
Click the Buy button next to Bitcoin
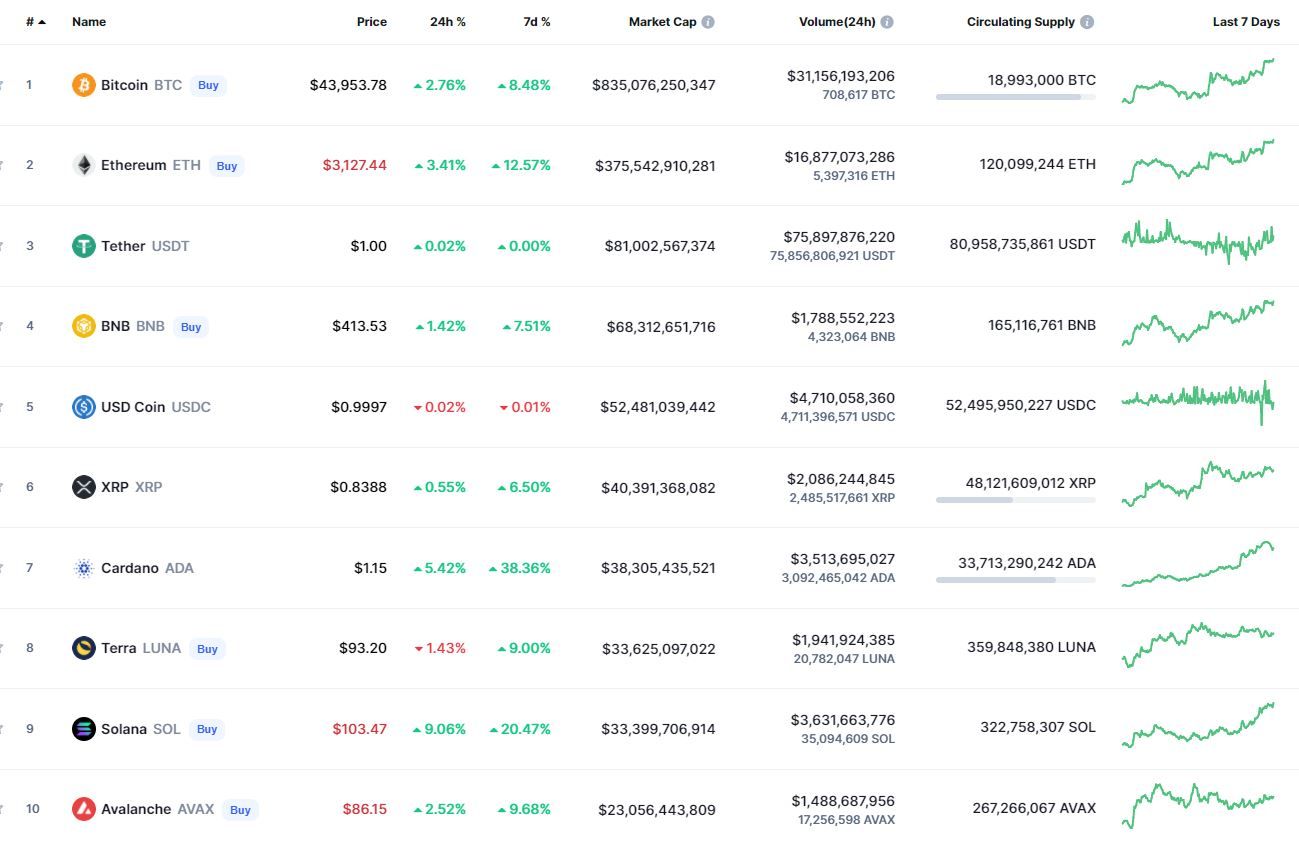coord(208,85)
